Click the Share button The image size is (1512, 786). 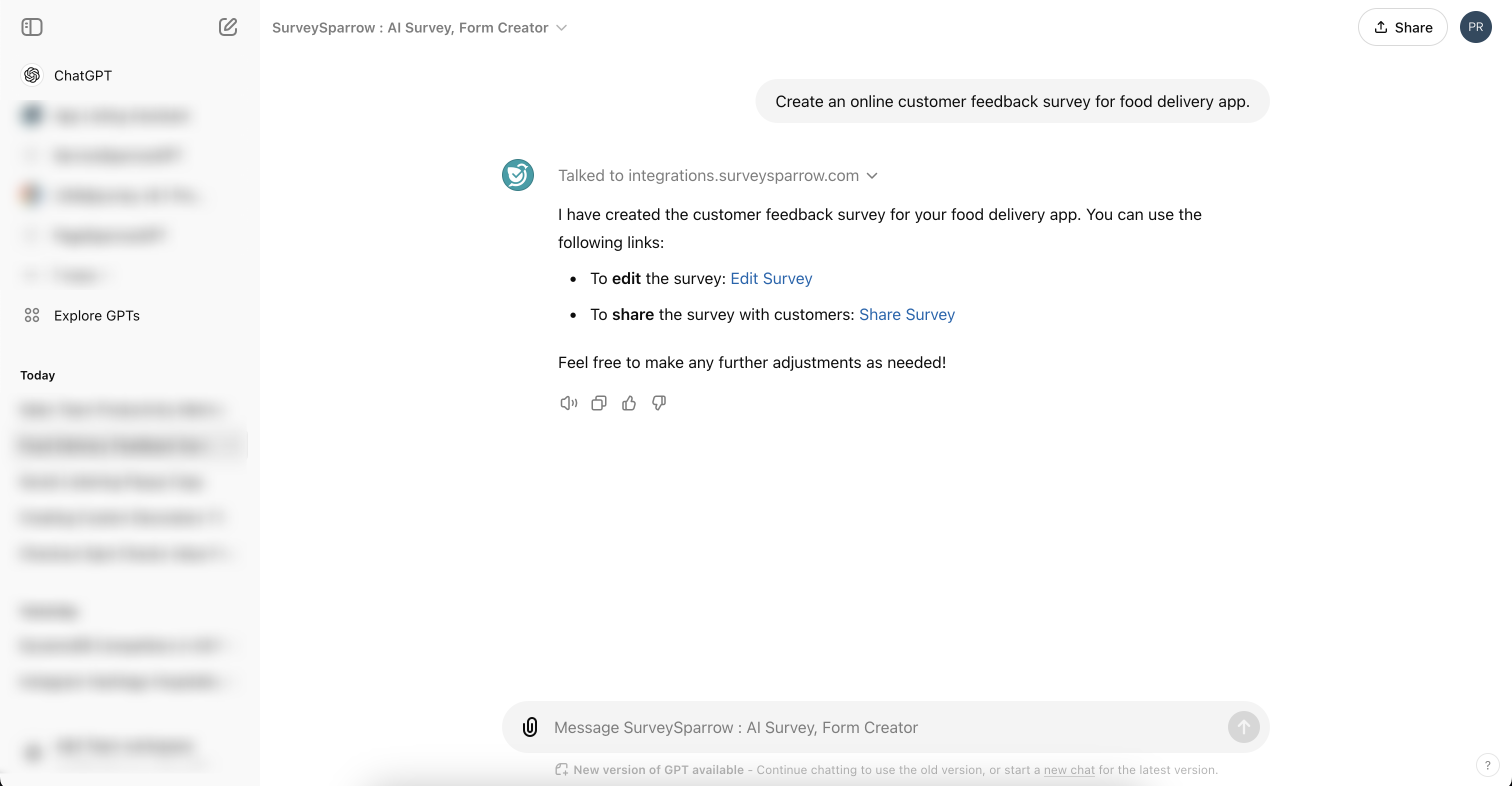coord(1402,27)
